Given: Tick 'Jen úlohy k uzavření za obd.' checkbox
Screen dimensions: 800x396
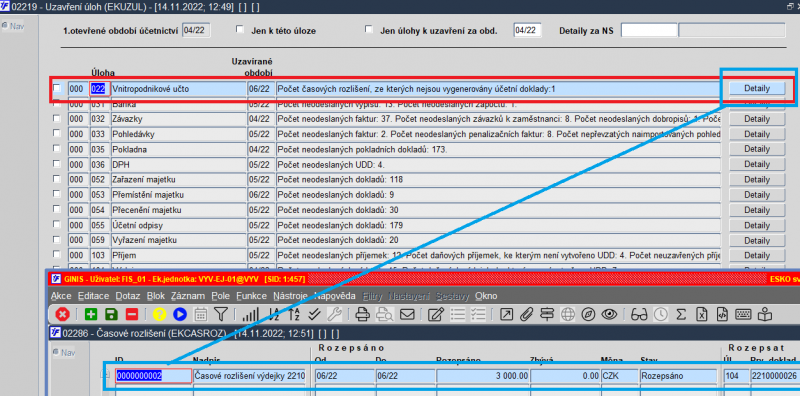Looking at the screenshot, I should [x=369, y=30].
